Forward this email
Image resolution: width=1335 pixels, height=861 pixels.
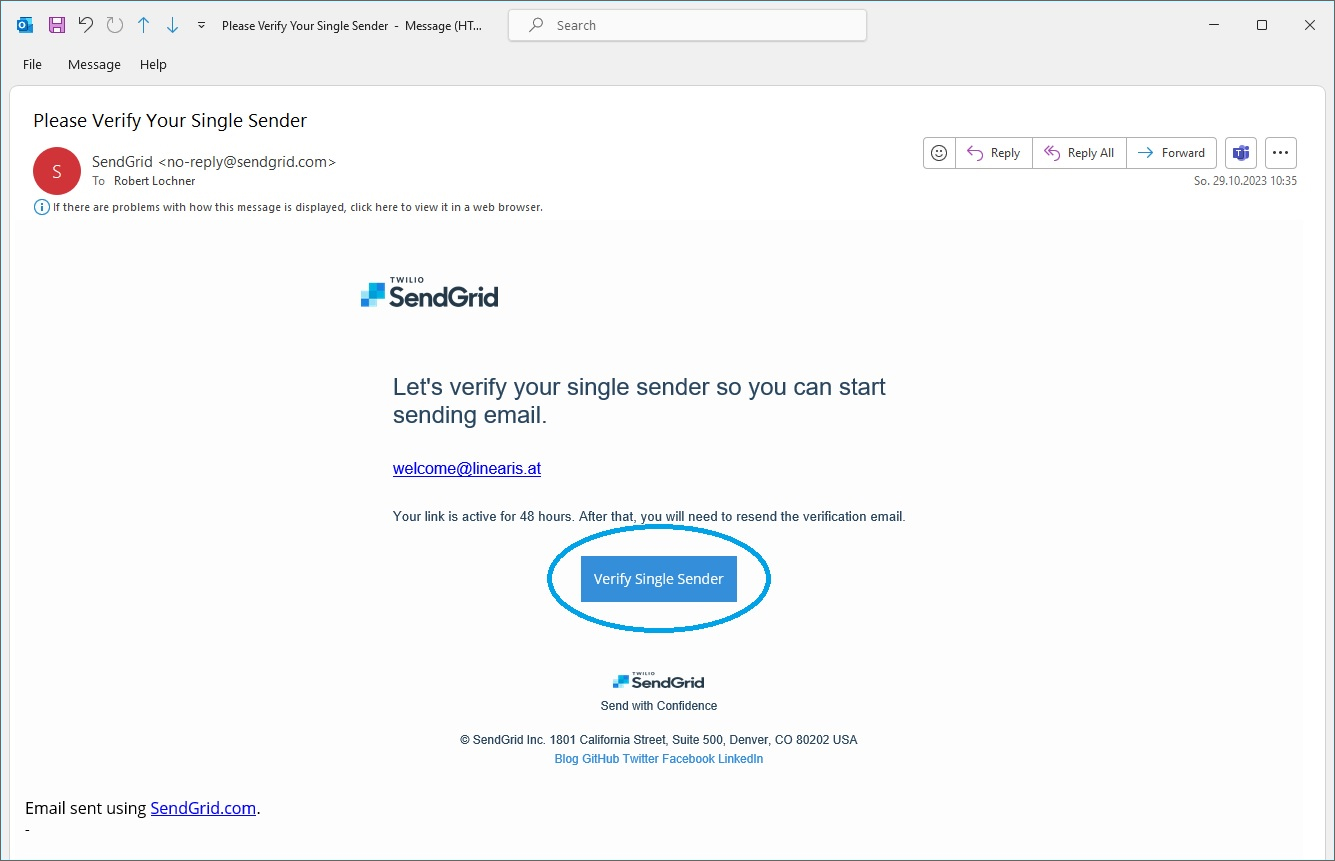(x=1172, y=153)
